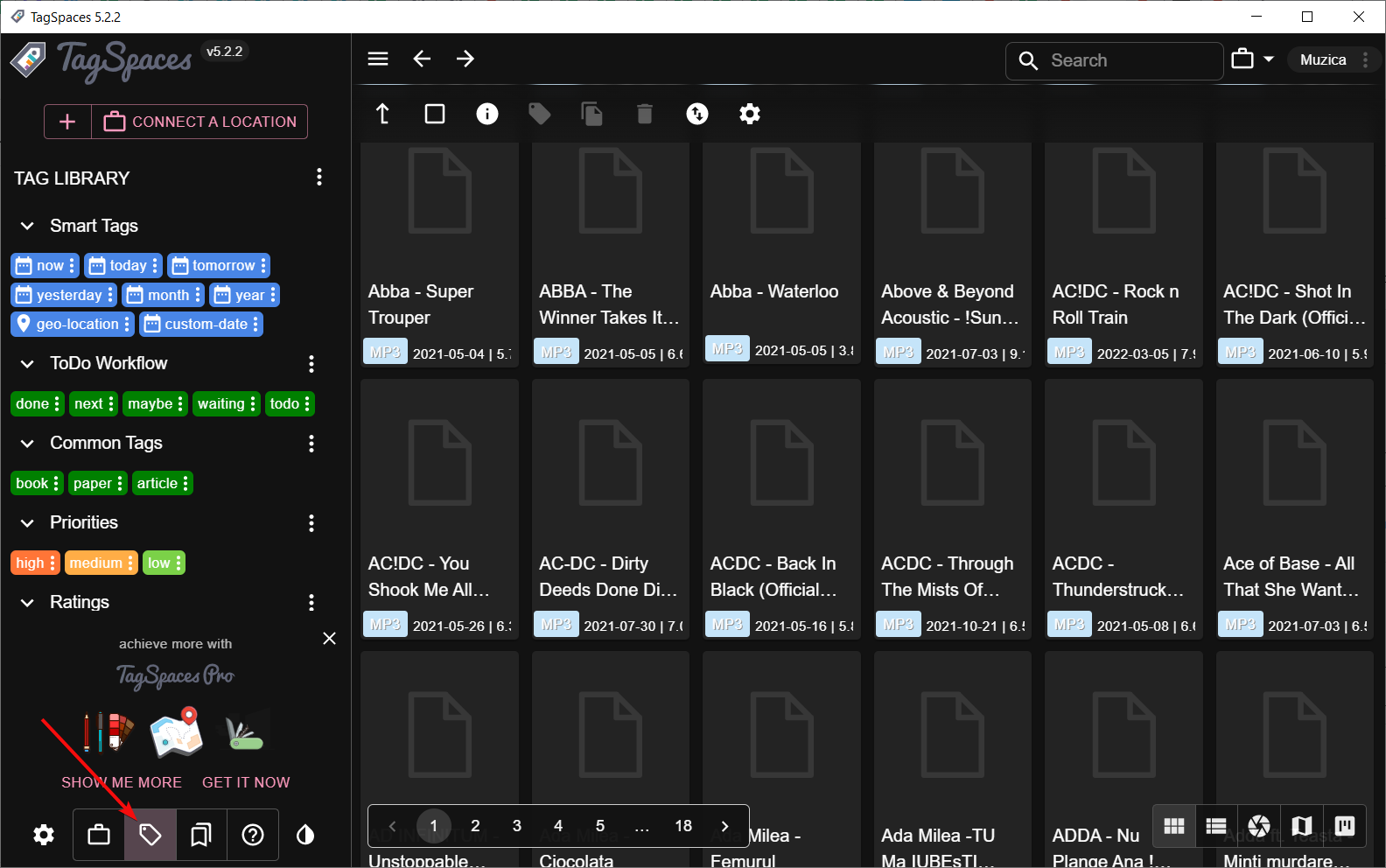Open ToDo Workflow group options menu
1386x868 pixels.
pos(311,364)
